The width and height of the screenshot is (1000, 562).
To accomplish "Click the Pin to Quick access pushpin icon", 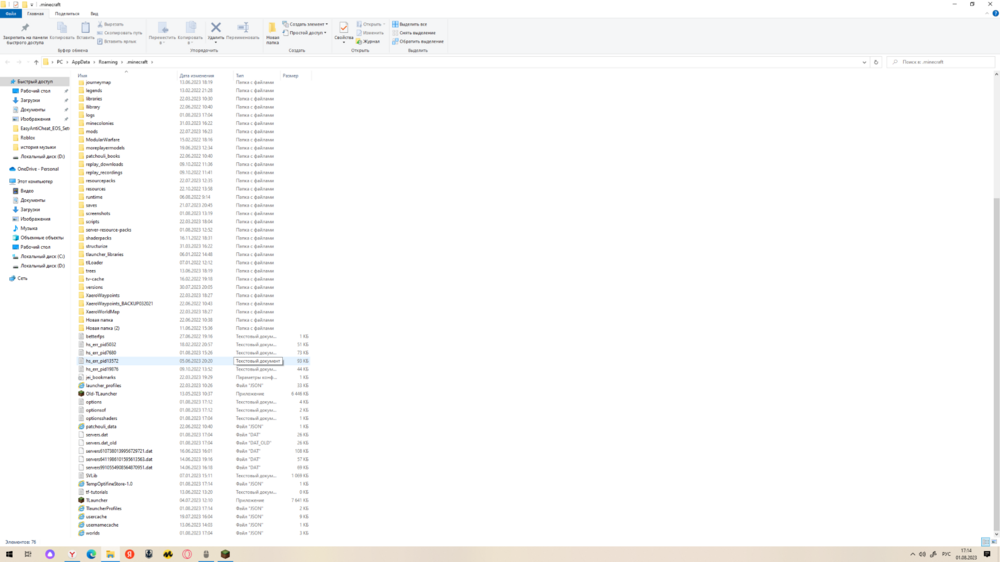I will pos(25,27).
